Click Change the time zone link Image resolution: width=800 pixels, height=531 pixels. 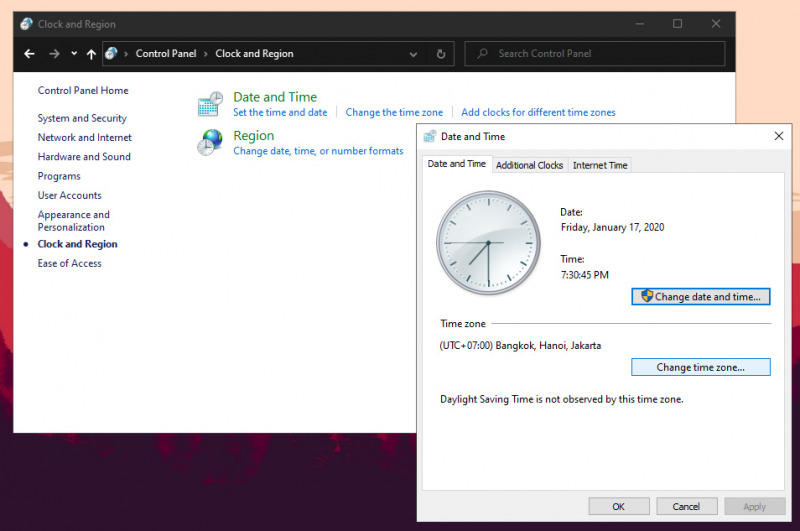(394, 112)
